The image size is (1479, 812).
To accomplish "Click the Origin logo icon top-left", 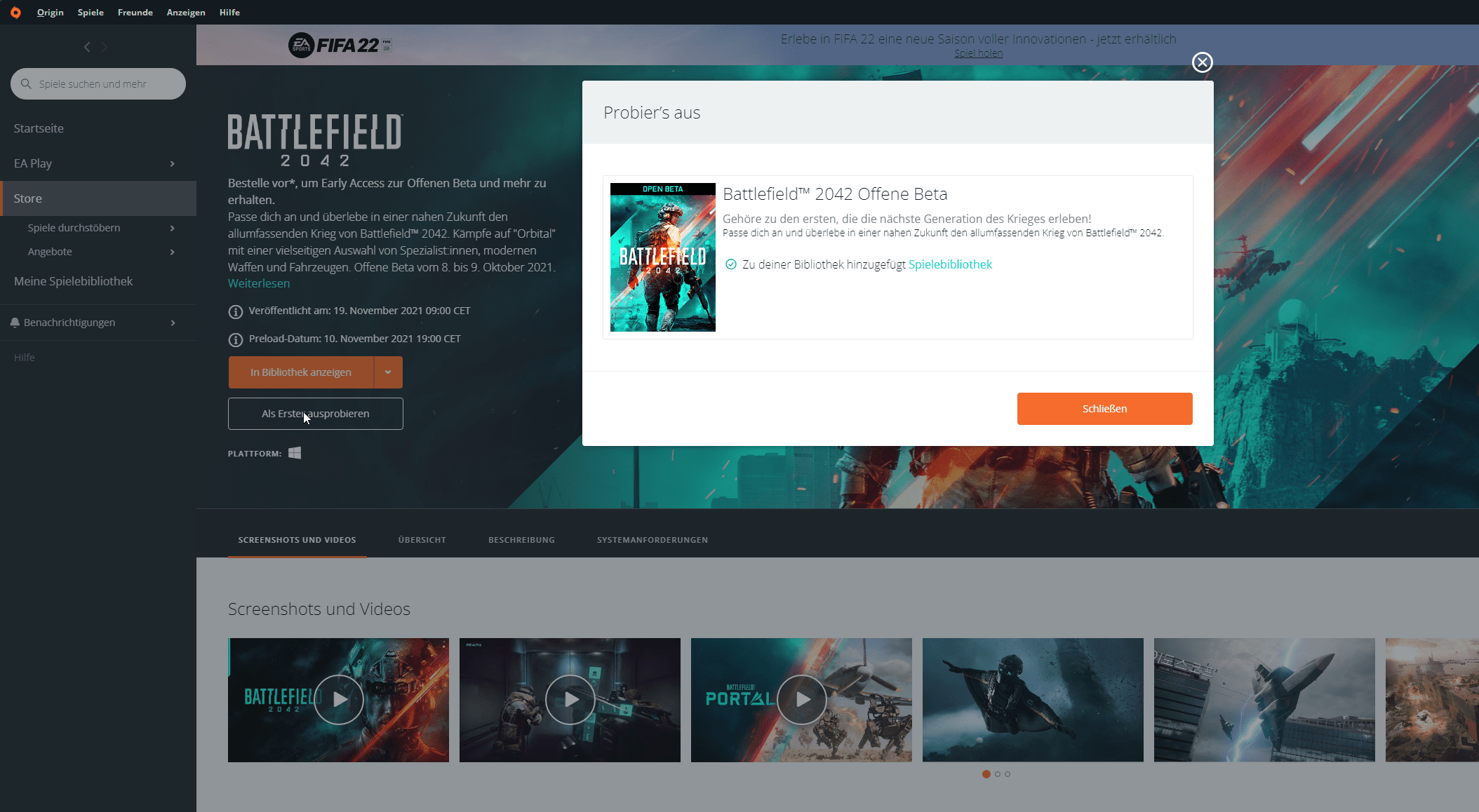I will 16,12.
